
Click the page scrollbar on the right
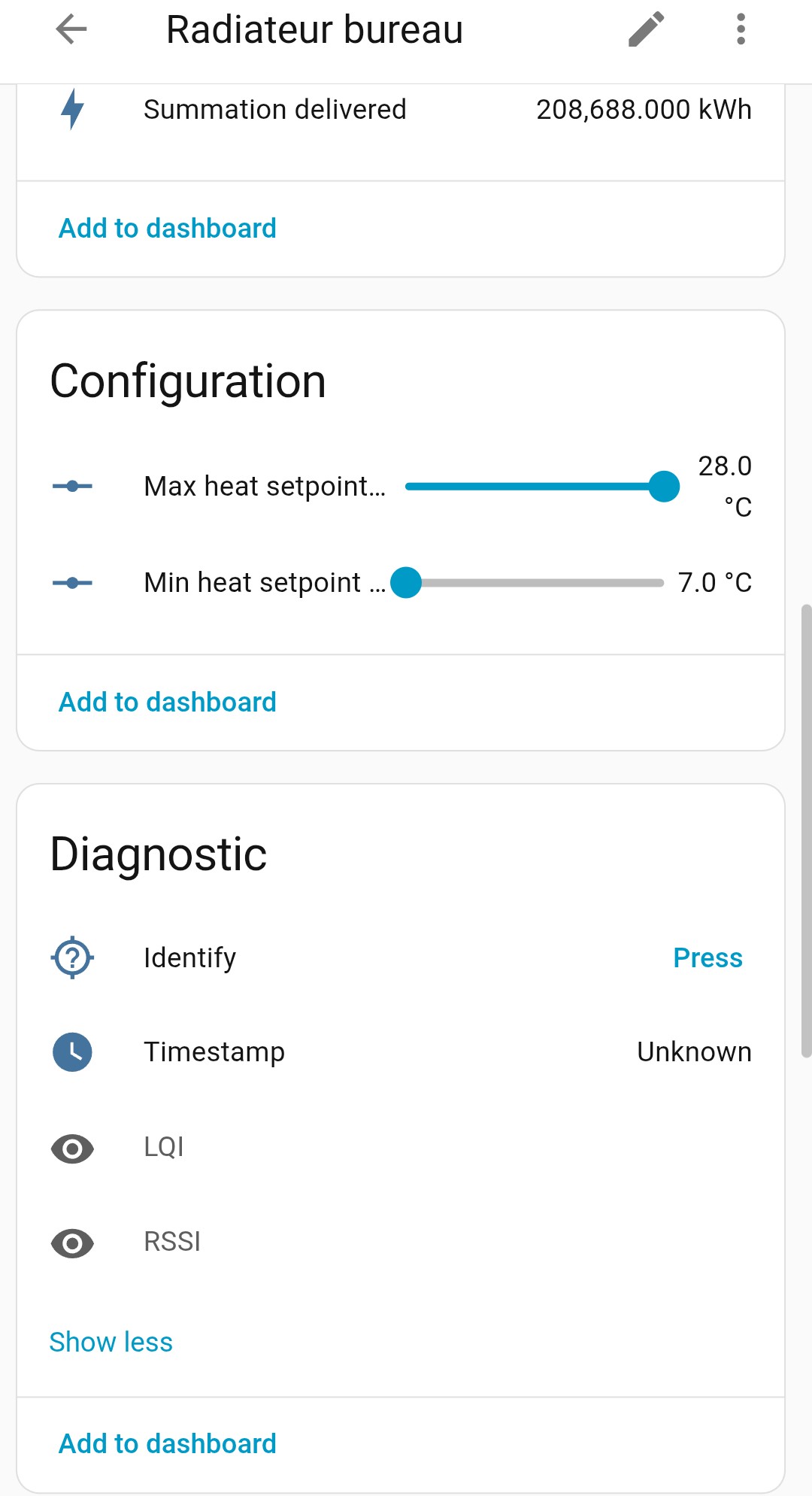click(x=806, y=827)
